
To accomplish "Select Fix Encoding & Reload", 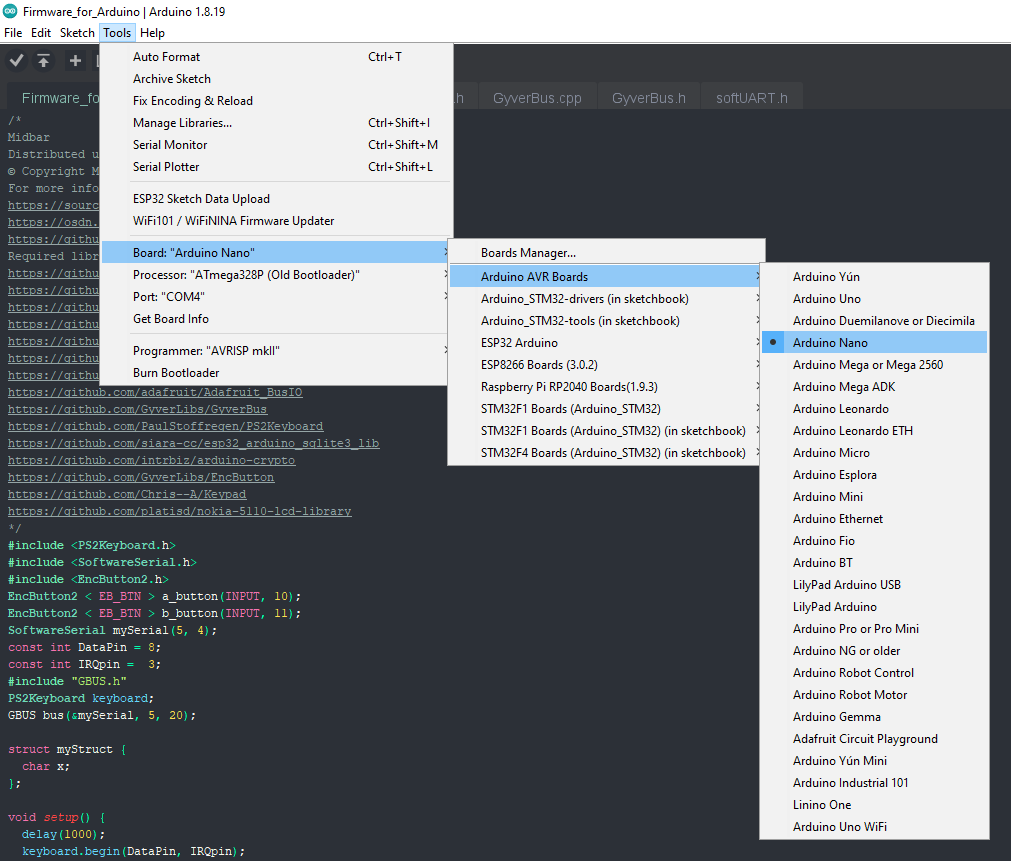I will (x=275, y=101).
